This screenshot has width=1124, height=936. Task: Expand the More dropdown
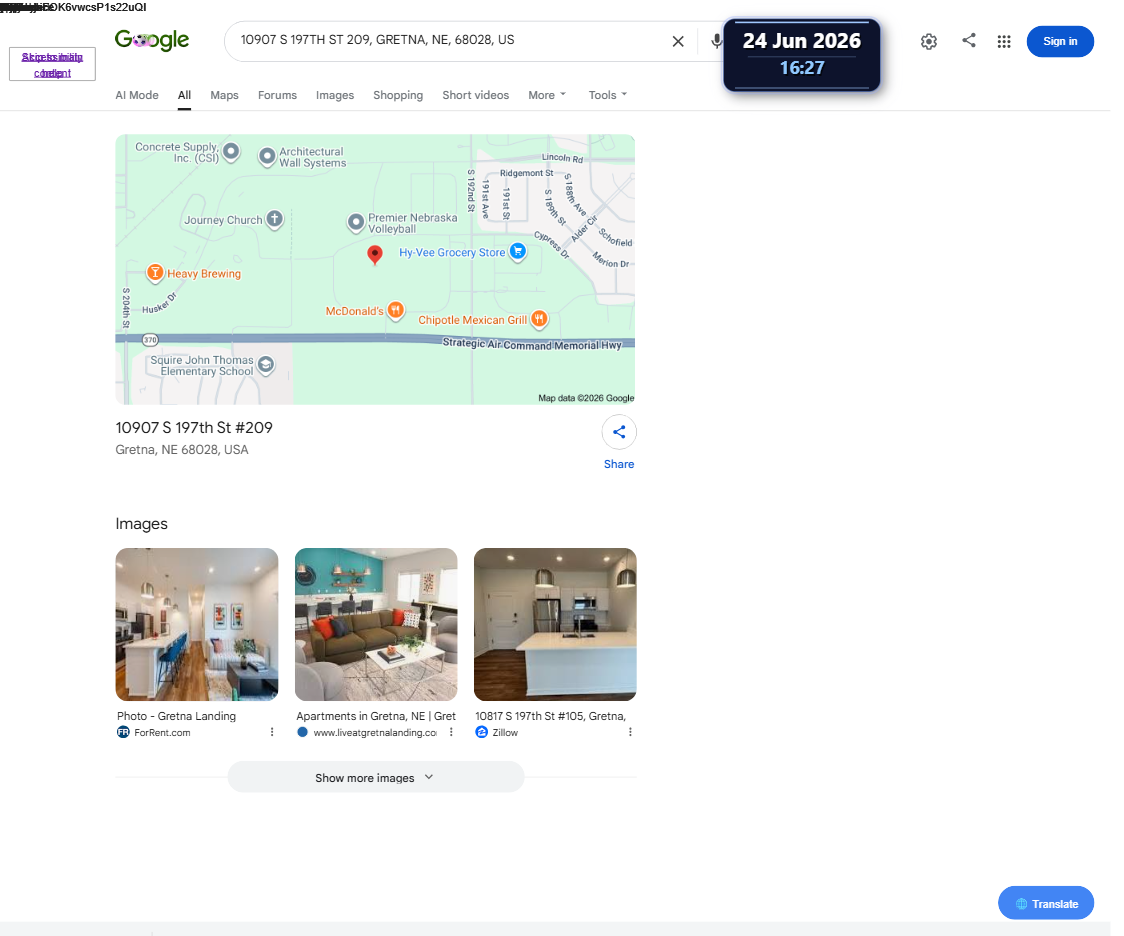click(547, 95)
